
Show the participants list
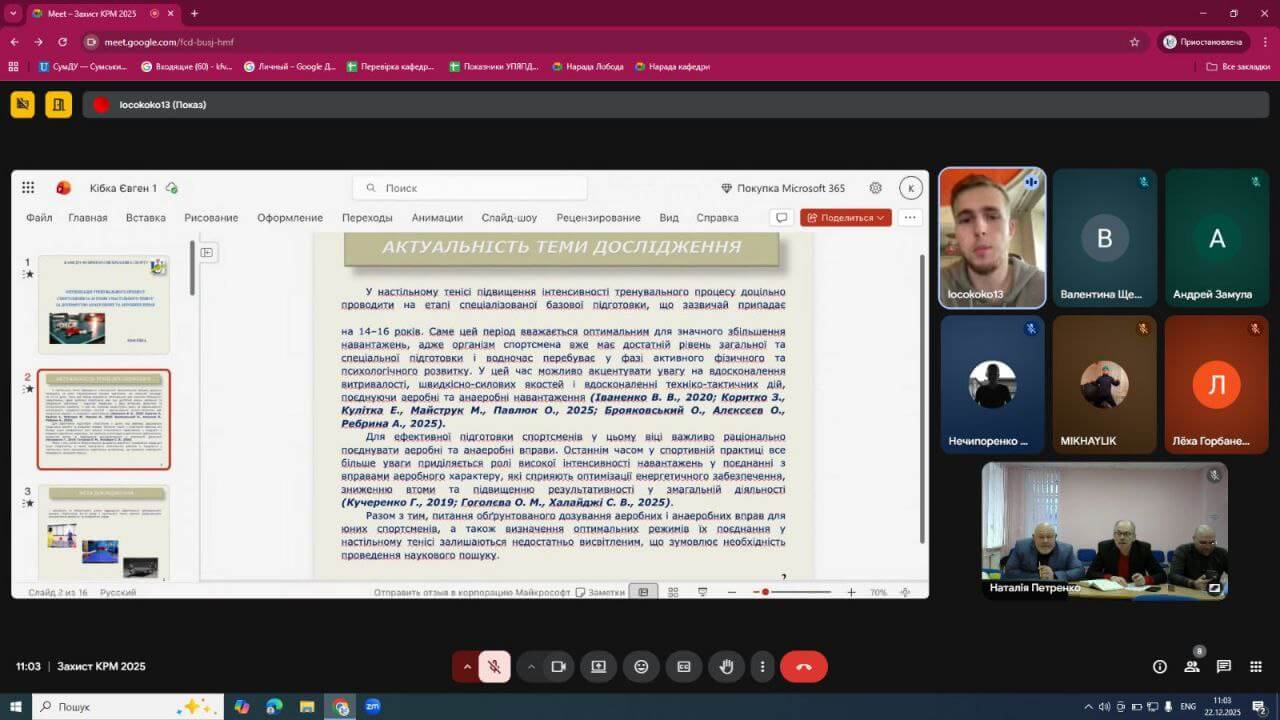(x=1192, y=667)
